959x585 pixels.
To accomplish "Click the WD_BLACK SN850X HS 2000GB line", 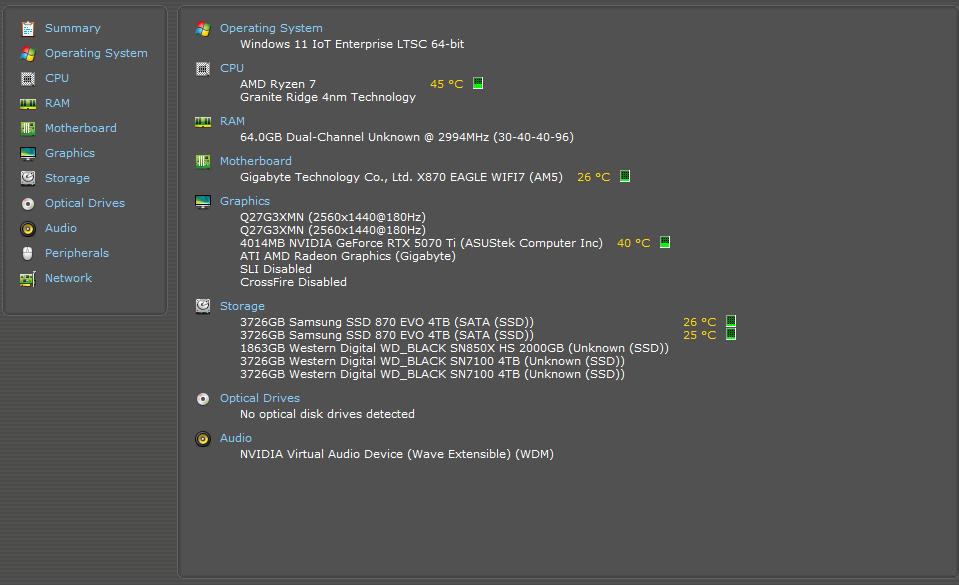I will pyautogui.click(x=454, y=348).
